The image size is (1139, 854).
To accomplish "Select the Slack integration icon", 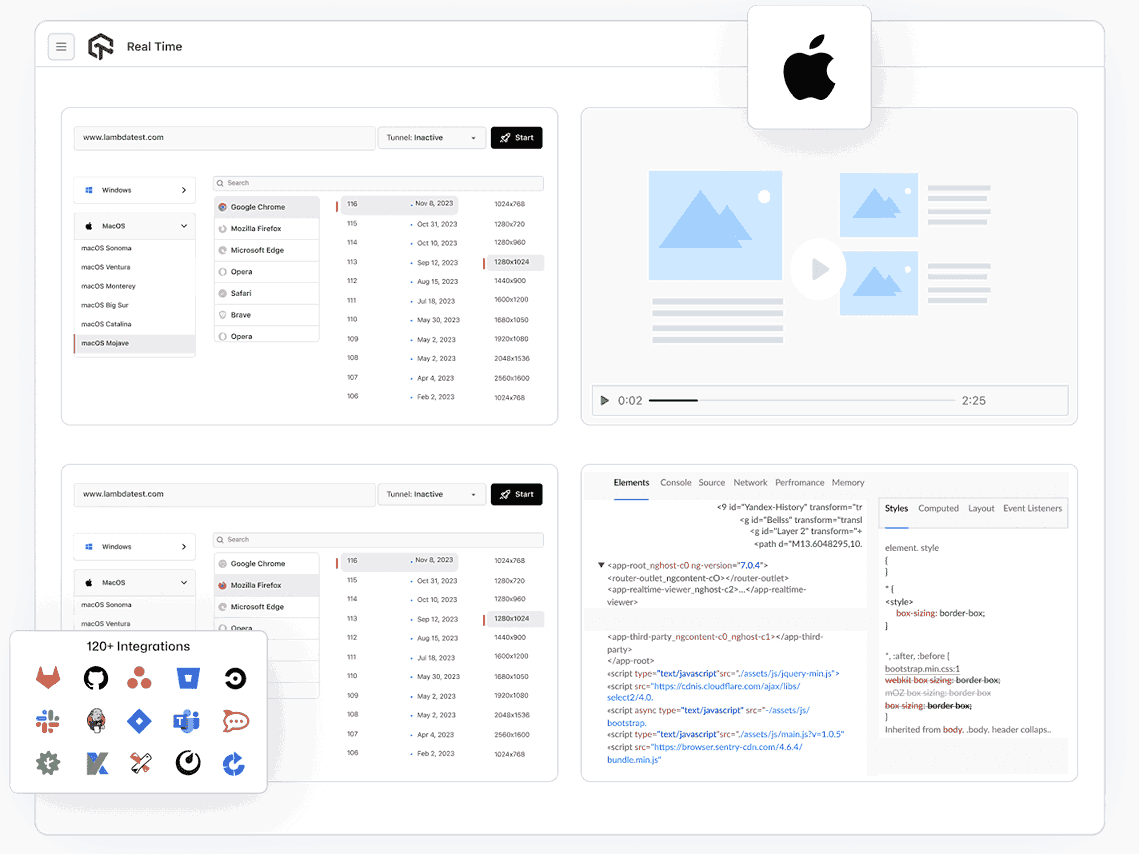I will pyautogui.click(x=48, y=720).
